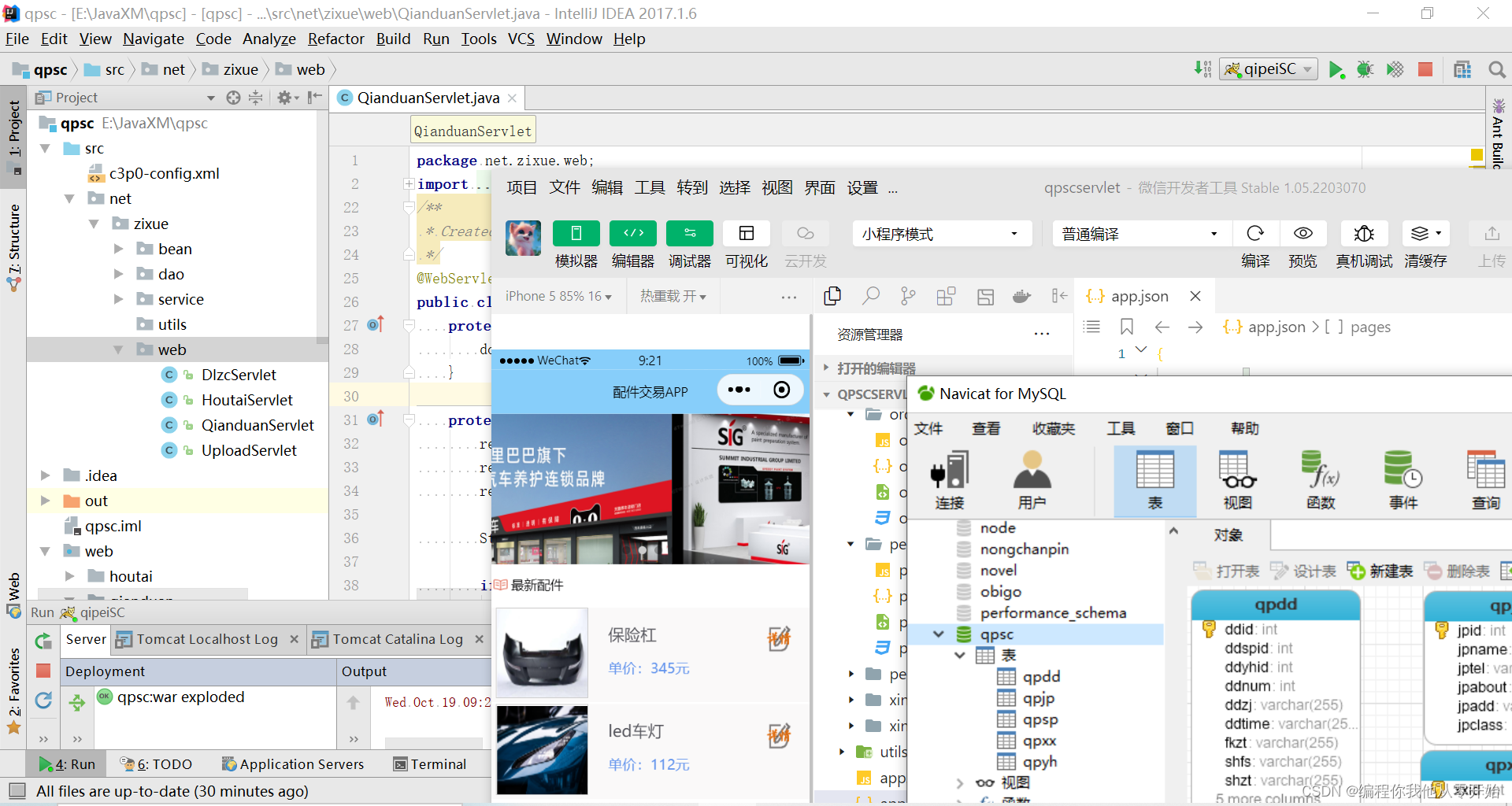
Task: Click Navicat 视图 view icon
Action: pos(1237,480)
